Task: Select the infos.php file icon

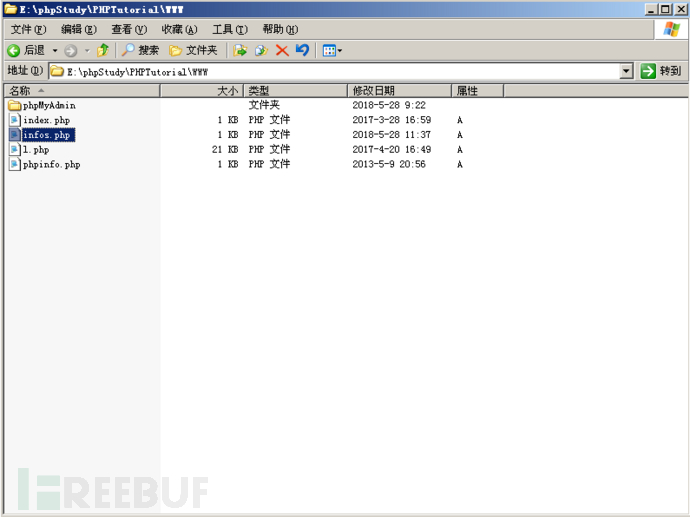Action: [15, 135]
